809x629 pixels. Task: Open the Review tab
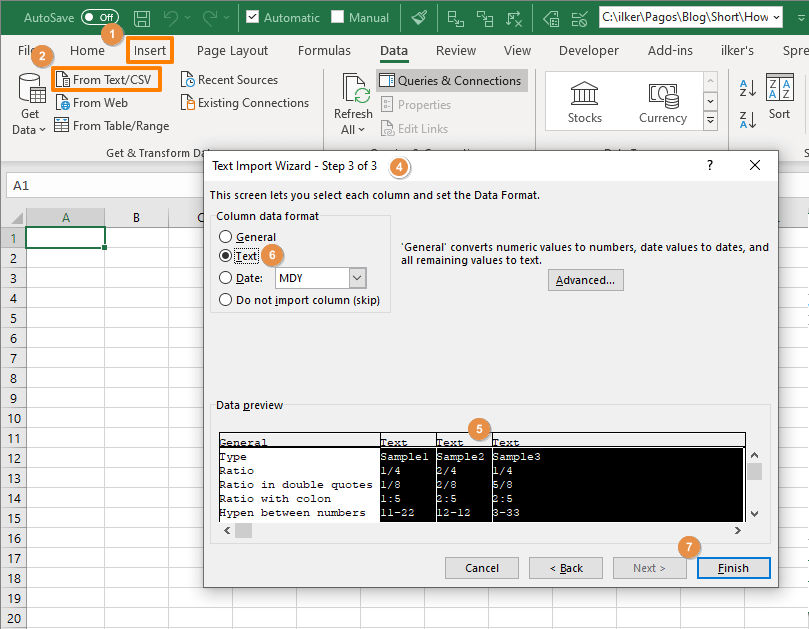455,50
